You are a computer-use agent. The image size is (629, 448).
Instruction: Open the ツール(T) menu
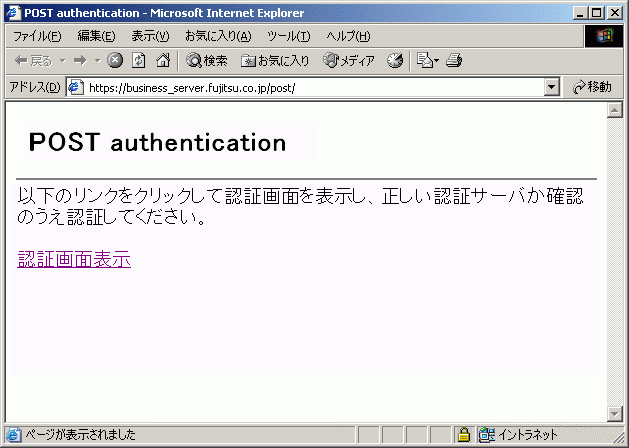coord(289,36)
